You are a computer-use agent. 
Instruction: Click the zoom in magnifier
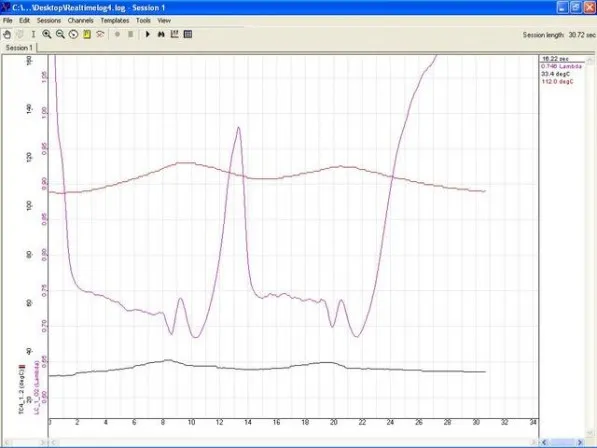[47, 35]
